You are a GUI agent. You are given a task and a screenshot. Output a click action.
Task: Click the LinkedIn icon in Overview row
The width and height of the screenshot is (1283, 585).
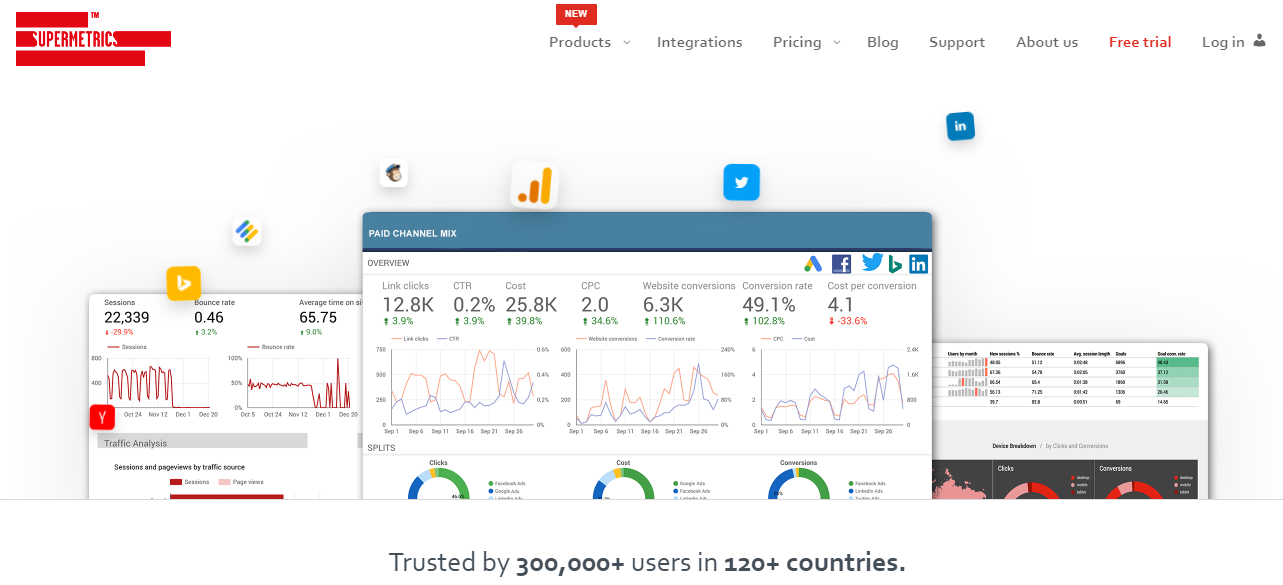coord(918,264)
